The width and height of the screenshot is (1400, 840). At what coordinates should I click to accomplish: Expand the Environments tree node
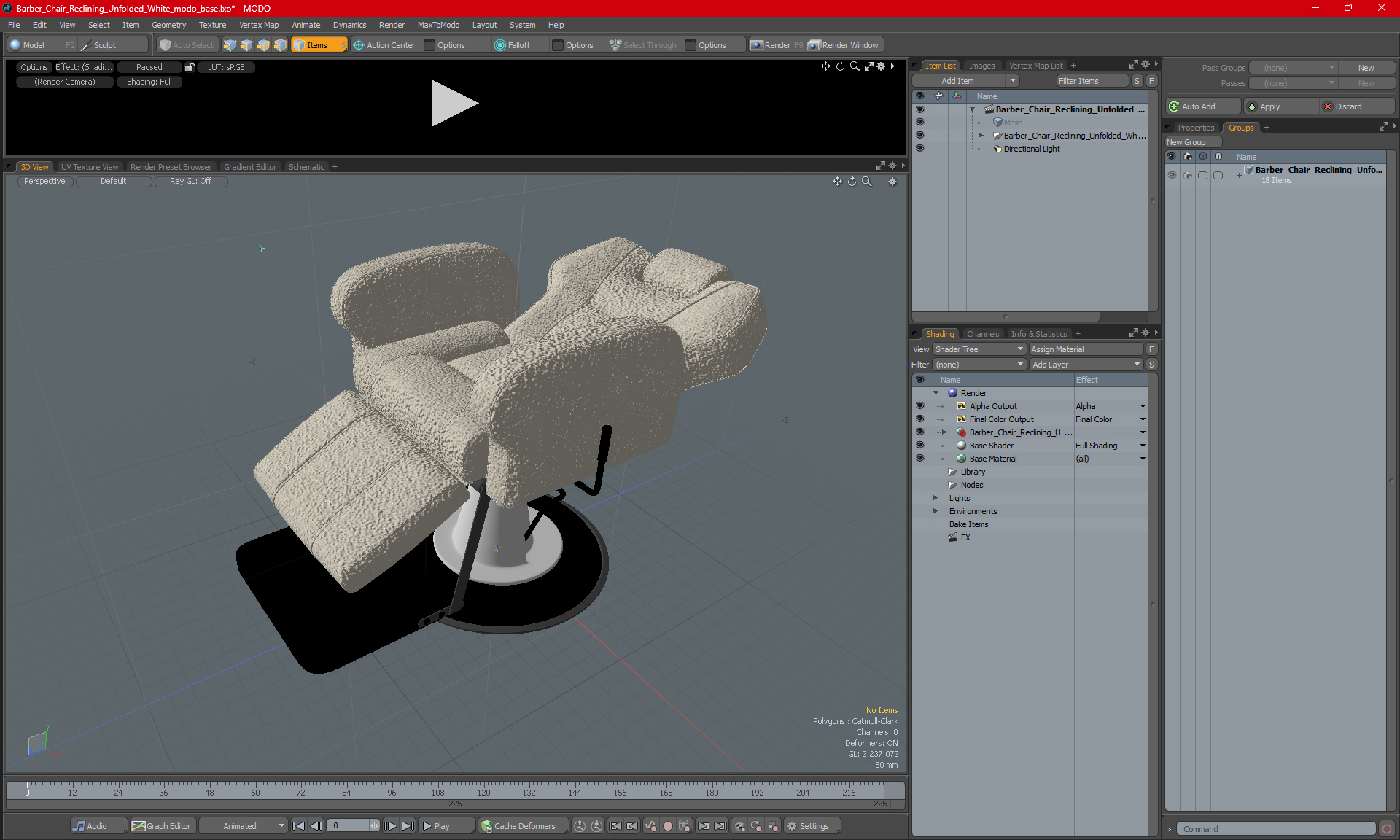[936, 511]
